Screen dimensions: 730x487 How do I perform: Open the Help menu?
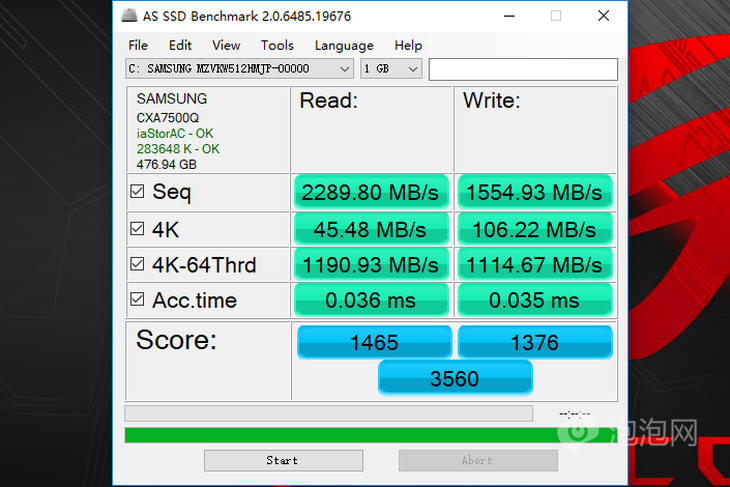408,45
